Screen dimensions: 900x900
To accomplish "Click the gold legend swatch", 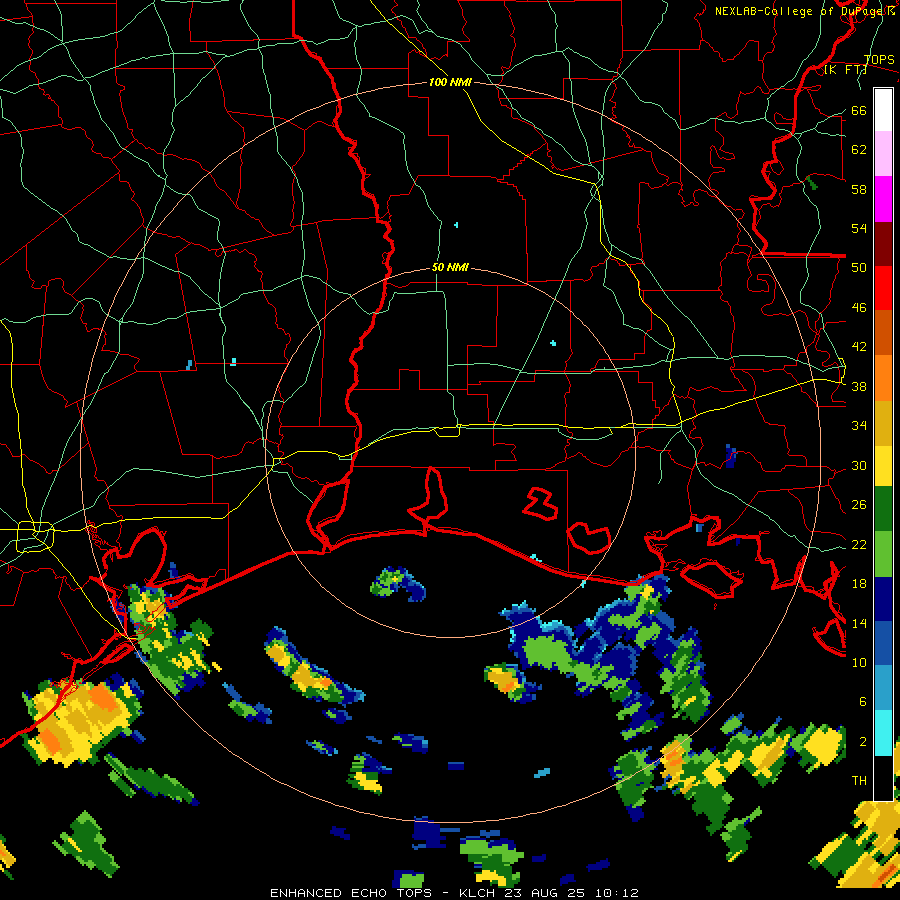I will pos(883,424).
